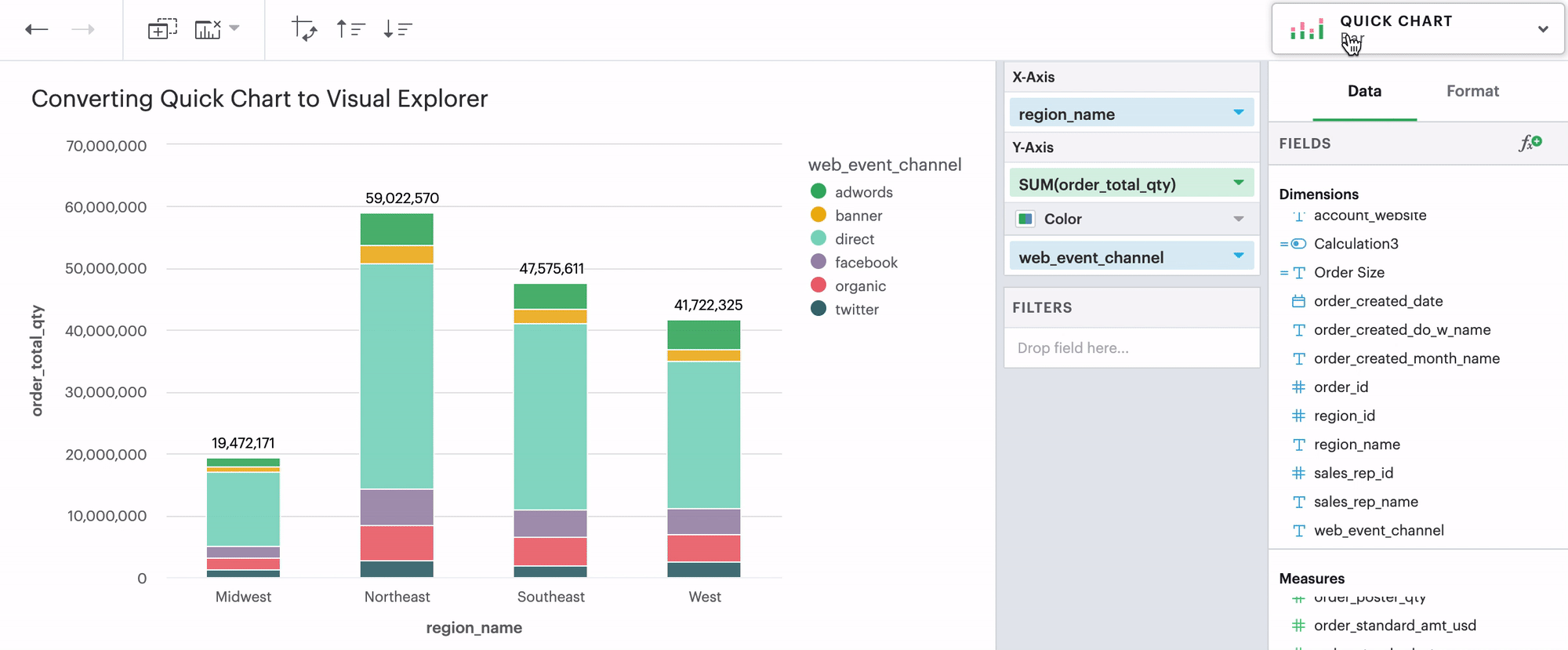Select the order_created_date field
1568x650 pixels.
pyautogui.click(x=1377, y=301)
